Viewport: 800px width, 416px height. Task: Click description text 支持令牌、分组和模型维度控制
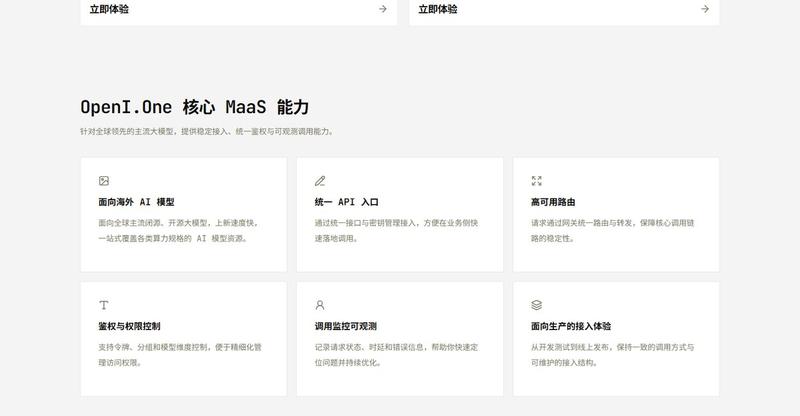click(x=154, y=347)
